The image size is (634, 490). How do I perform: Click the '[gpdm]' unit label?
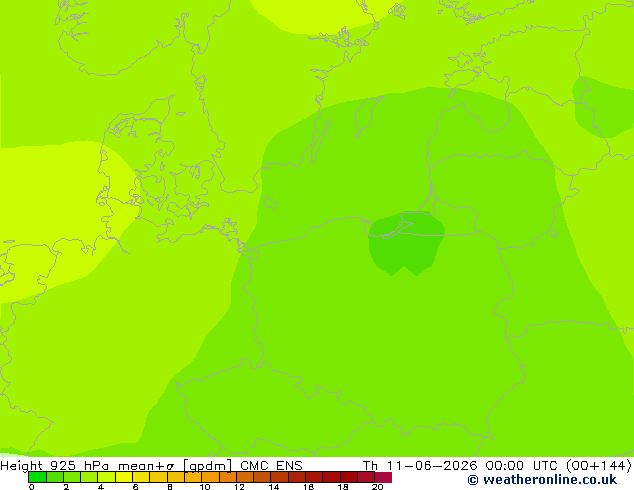[x=207, y=466]
